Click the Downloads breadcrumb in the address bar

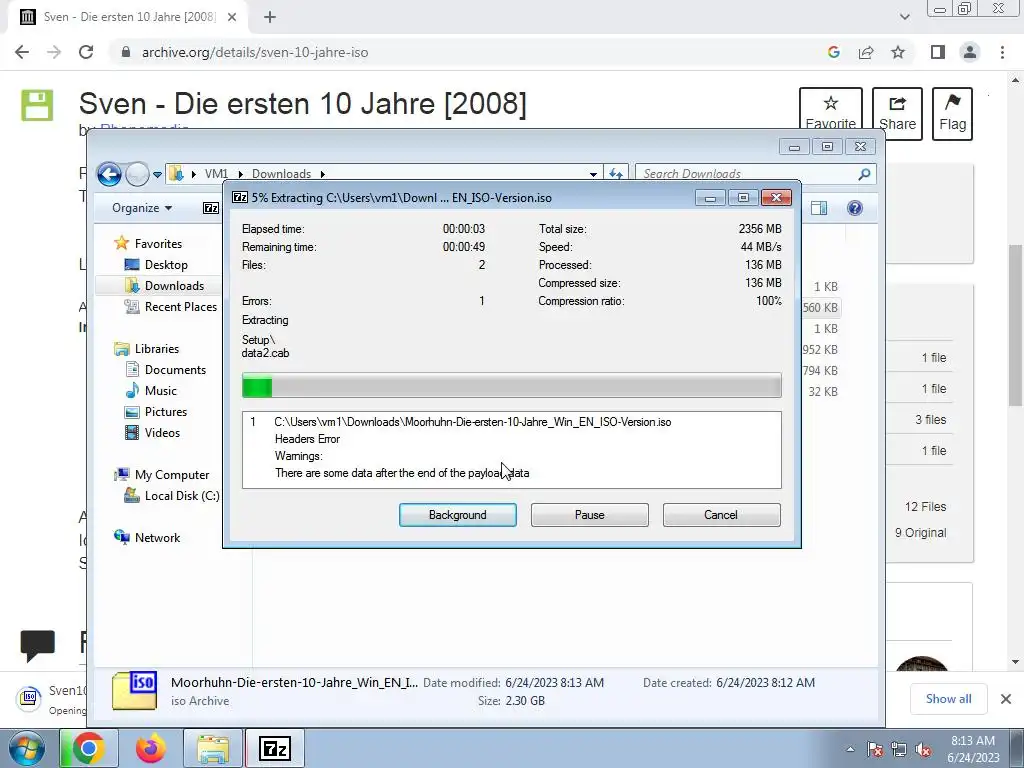281,174
